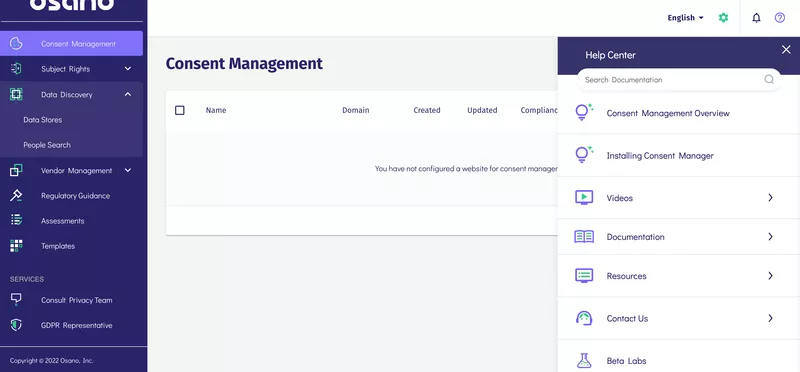Click the Consent Management cookie icon
Image resolution: width=800 pixels, height=372 pixels.
pyautogui.click(x=16, y=43)
